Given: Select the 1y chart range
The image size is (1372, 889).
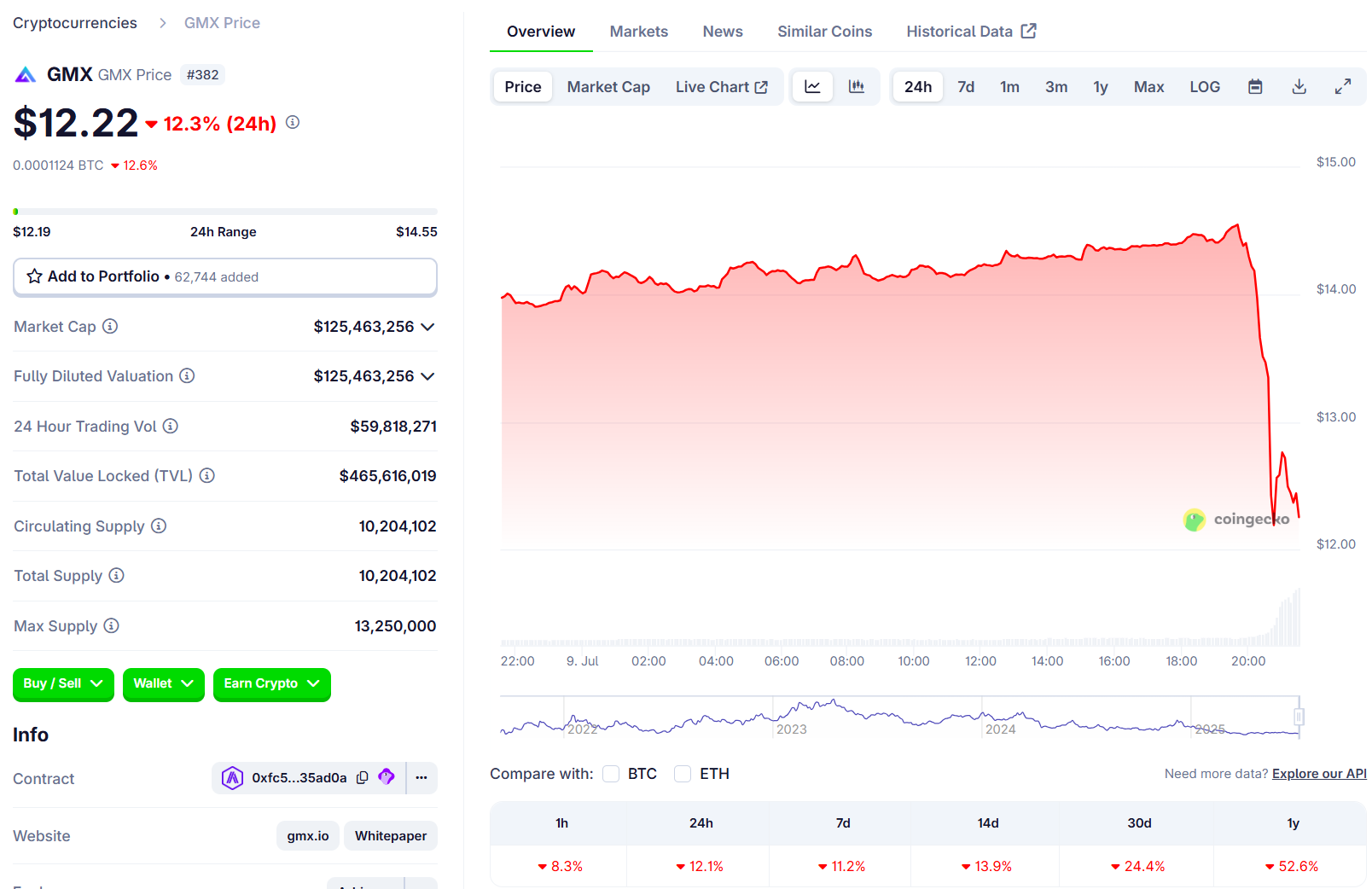Looking at the screenshot, I should (1101, 86).
